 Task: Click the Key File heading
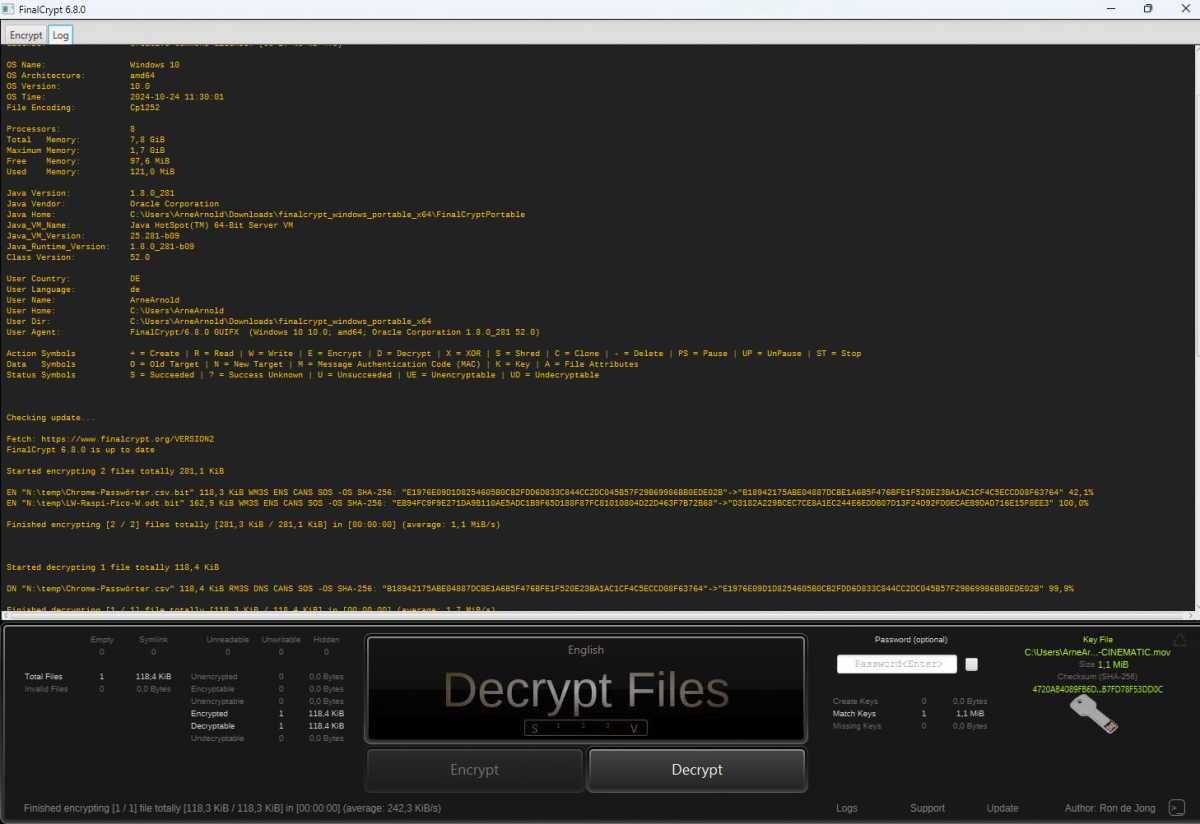1098,640
